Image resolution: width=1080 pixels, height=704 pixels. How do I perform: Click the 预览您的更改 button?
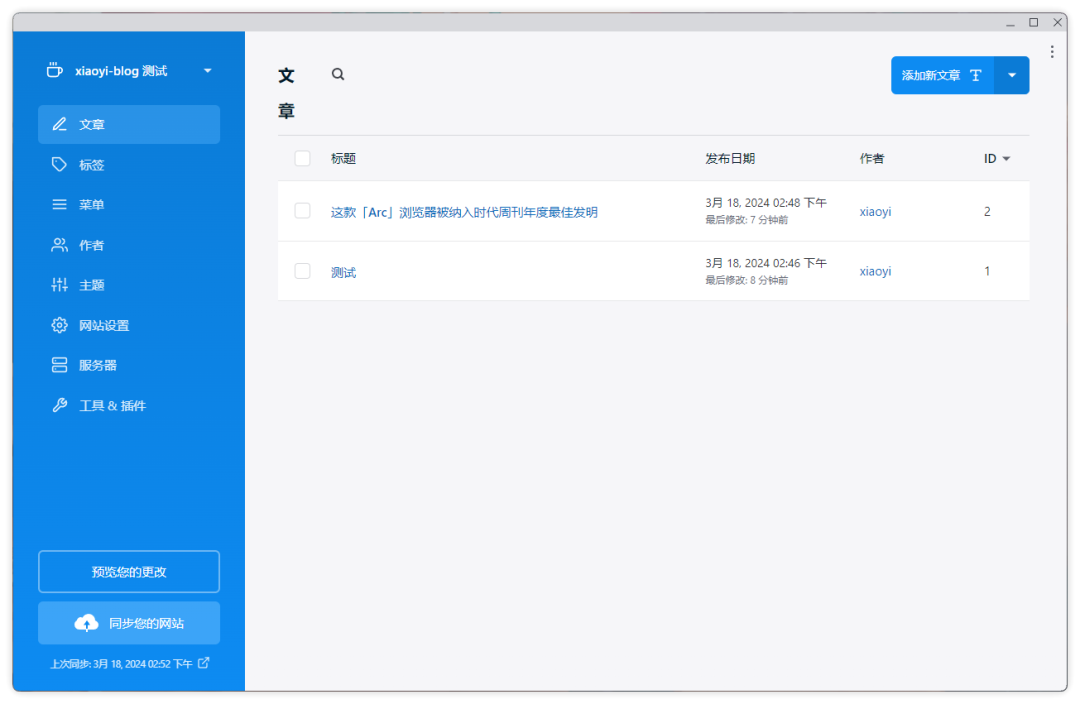128,571
